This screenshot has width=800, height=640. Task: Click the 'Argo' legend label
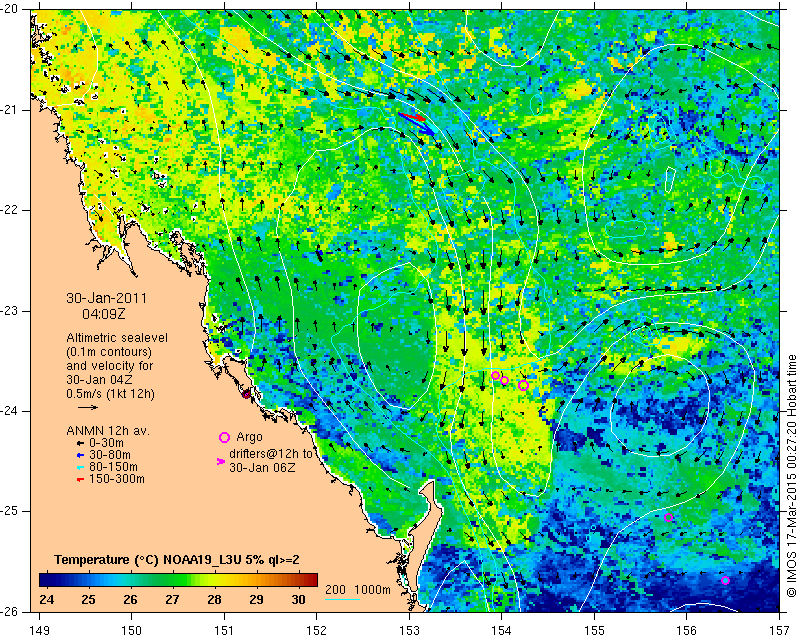tap(249, 437)
